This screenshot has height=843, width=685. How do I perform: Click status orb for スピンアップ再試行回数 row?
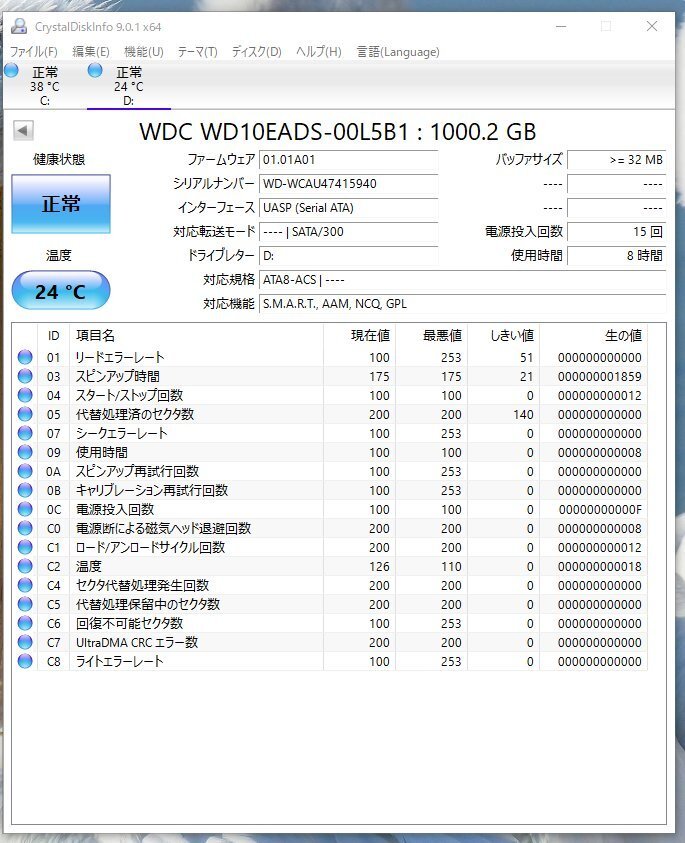(x=25, y=471)
